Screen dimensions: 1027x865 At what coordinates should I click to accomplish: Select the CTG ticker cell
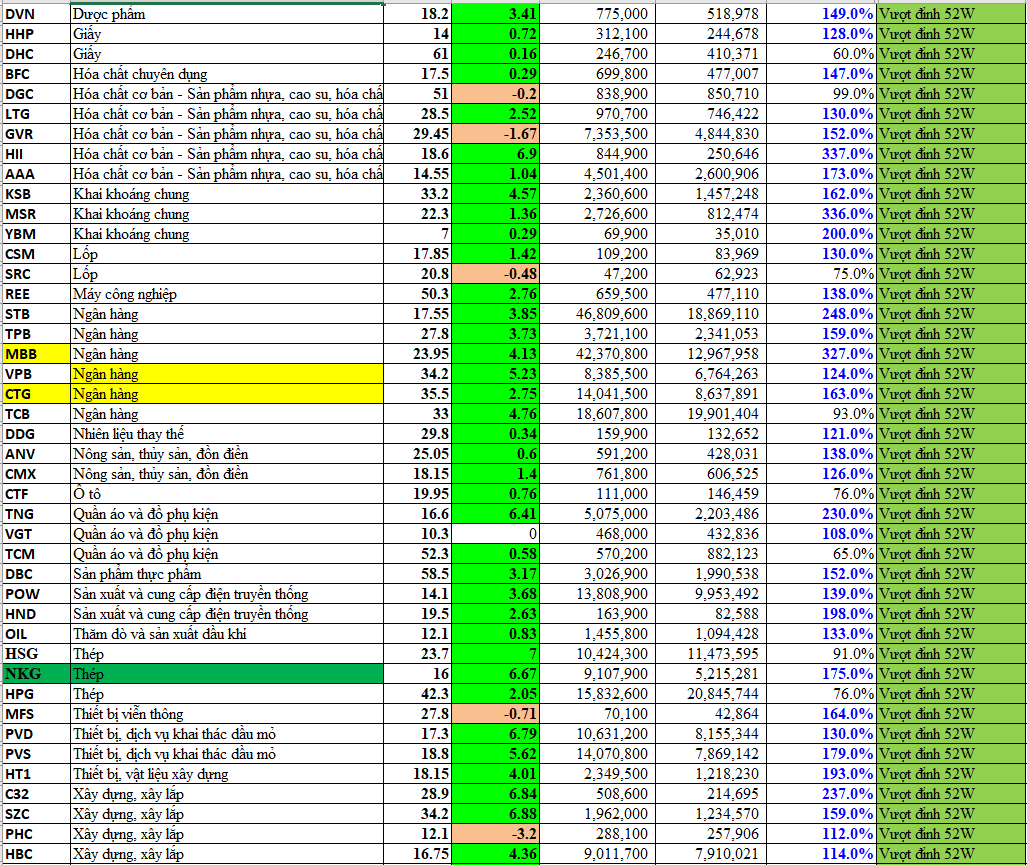pos(35,394)
